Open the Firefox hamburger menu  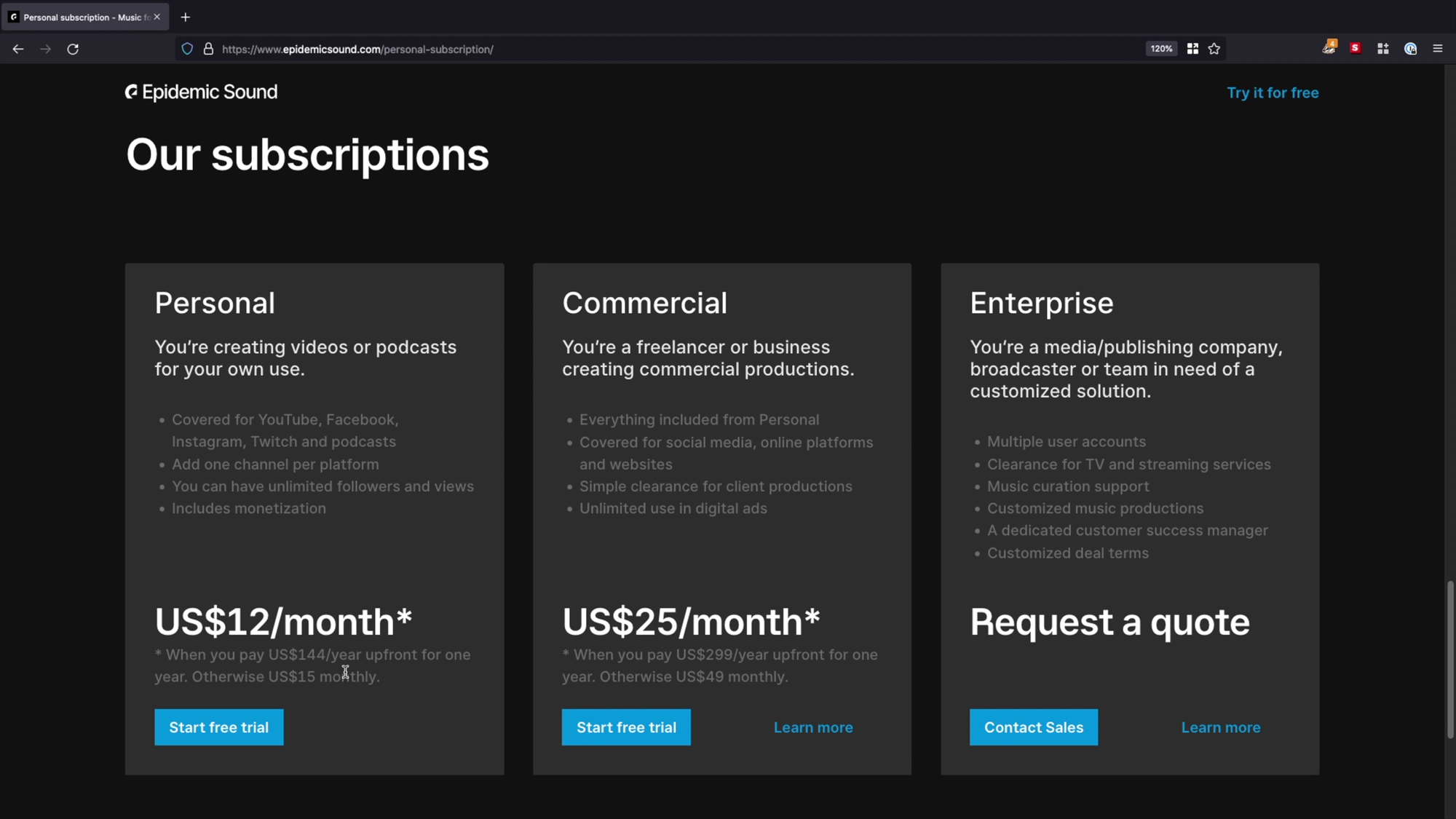[1438, 49]
